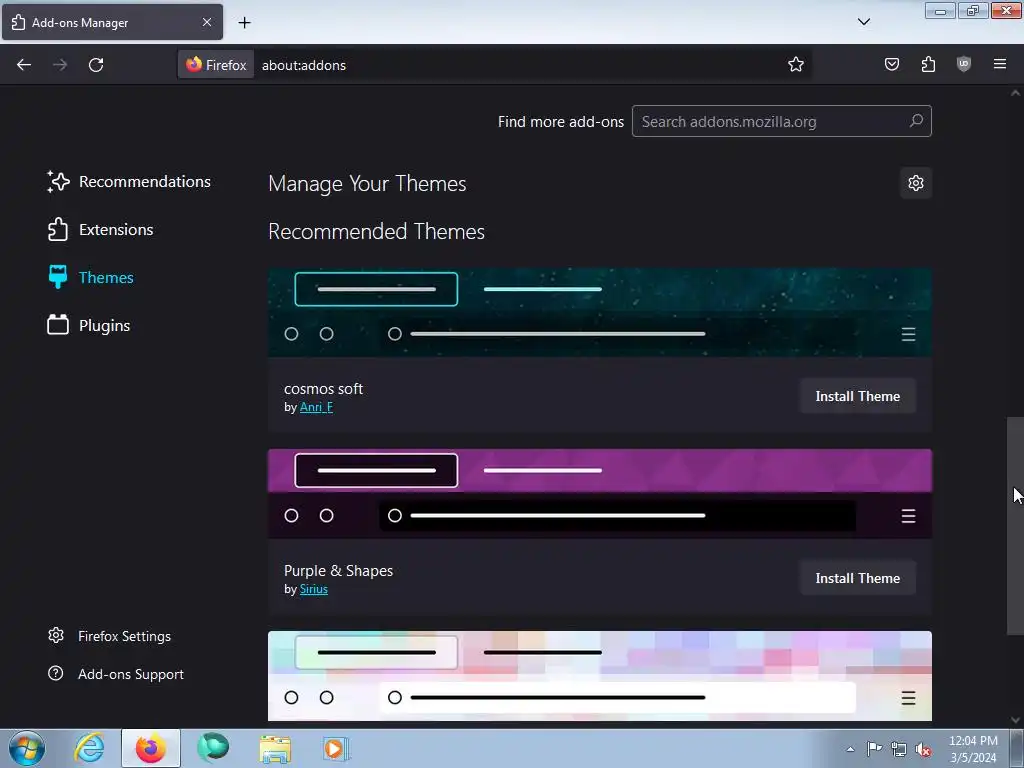Click the Firefox identity icon in address bar

pyautogui.click(x=216, y=65)
